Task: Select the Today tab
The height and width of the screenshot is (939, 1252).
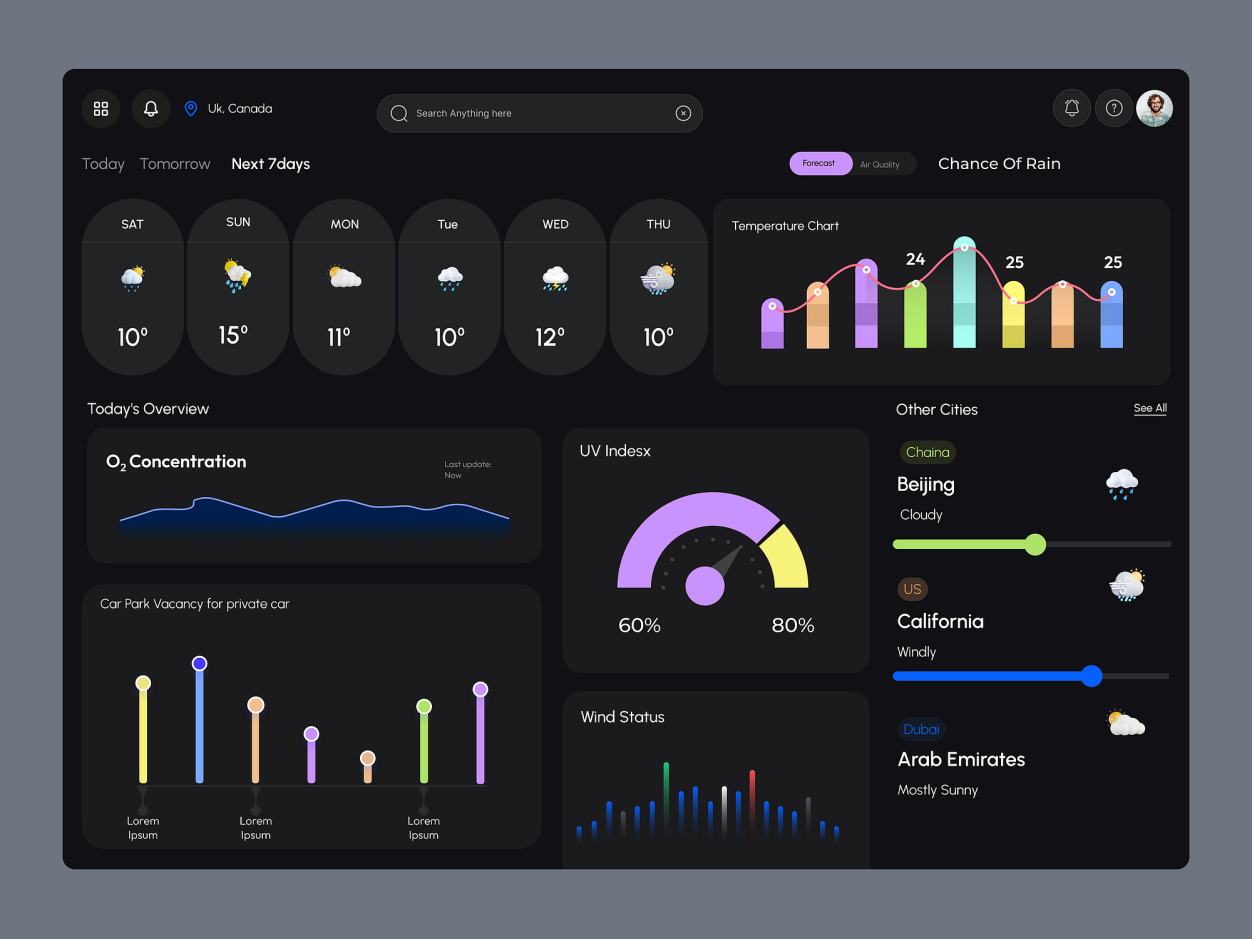Action: [103, 164]
